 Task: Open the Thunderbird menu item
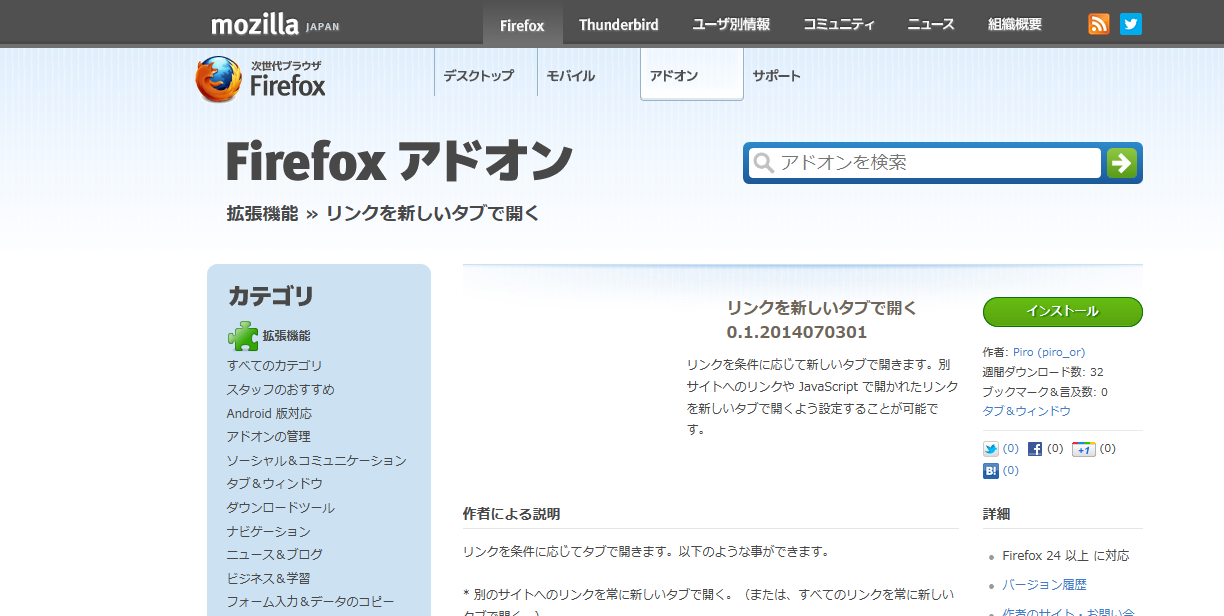click(x=618, y=25)
